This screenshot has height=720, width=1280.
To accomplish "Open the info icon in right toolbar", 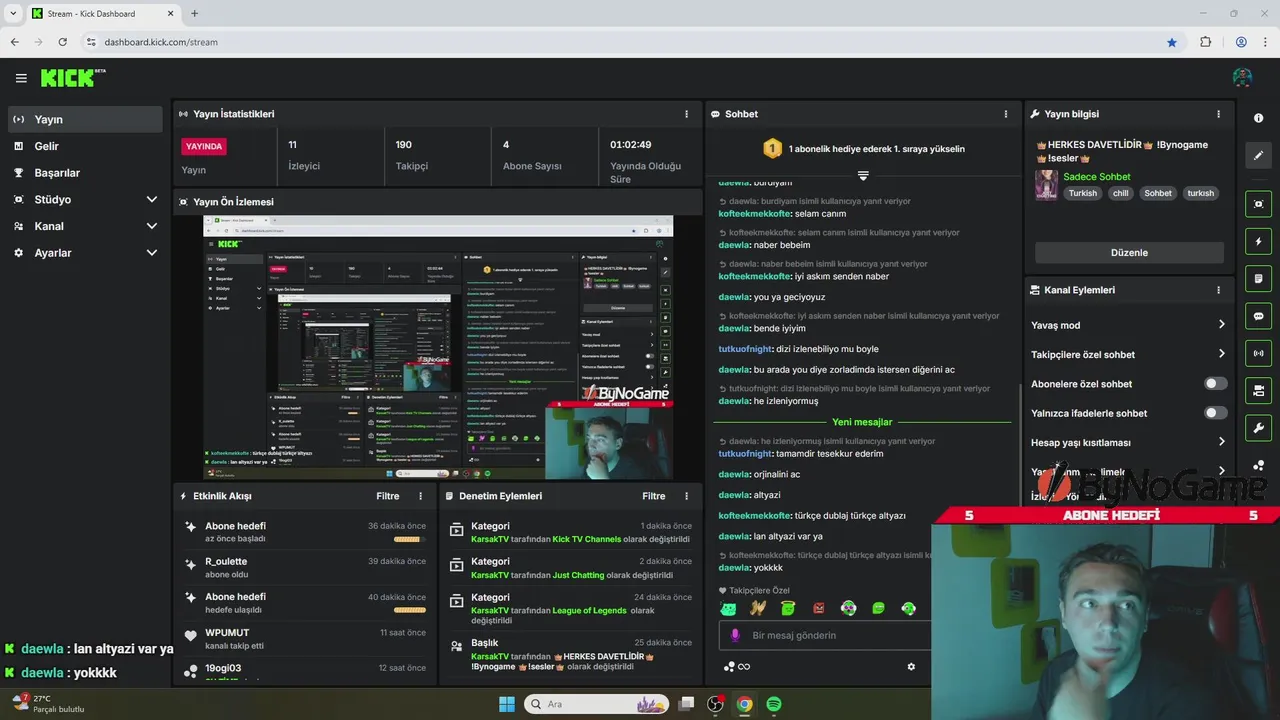I will click(x=1258, y=118).
